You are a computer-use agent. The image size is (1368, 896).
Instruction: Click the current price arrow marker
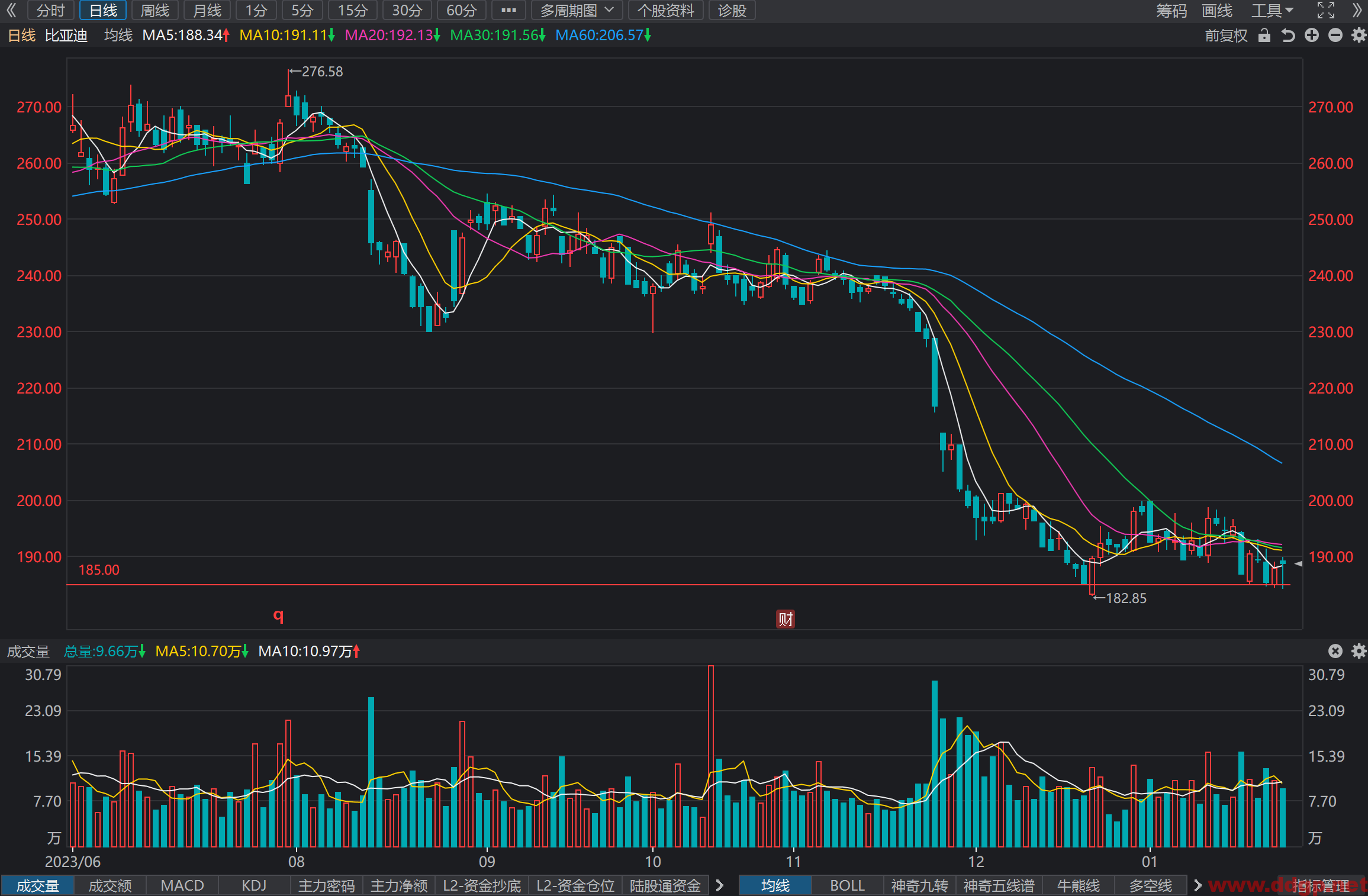(x=1298, y=564)
